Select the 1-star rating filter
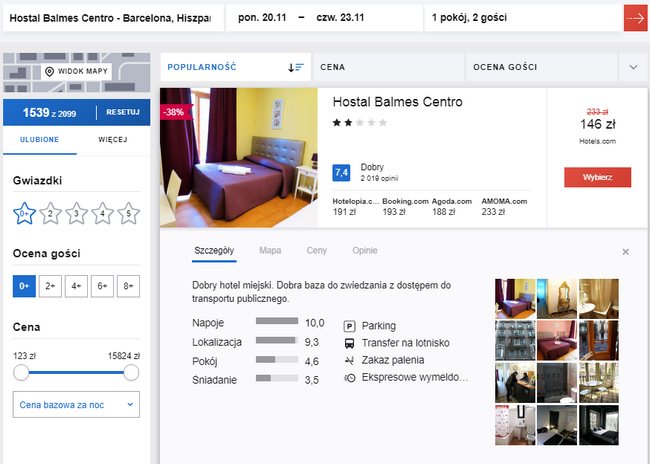The height and width of the screenshot is (464, 650). [23, 212]
